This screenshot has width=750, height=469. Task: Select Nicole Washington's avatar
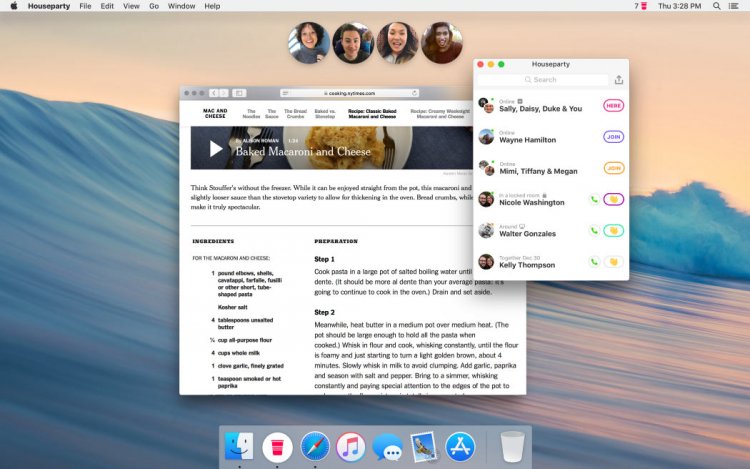point(486,199)
